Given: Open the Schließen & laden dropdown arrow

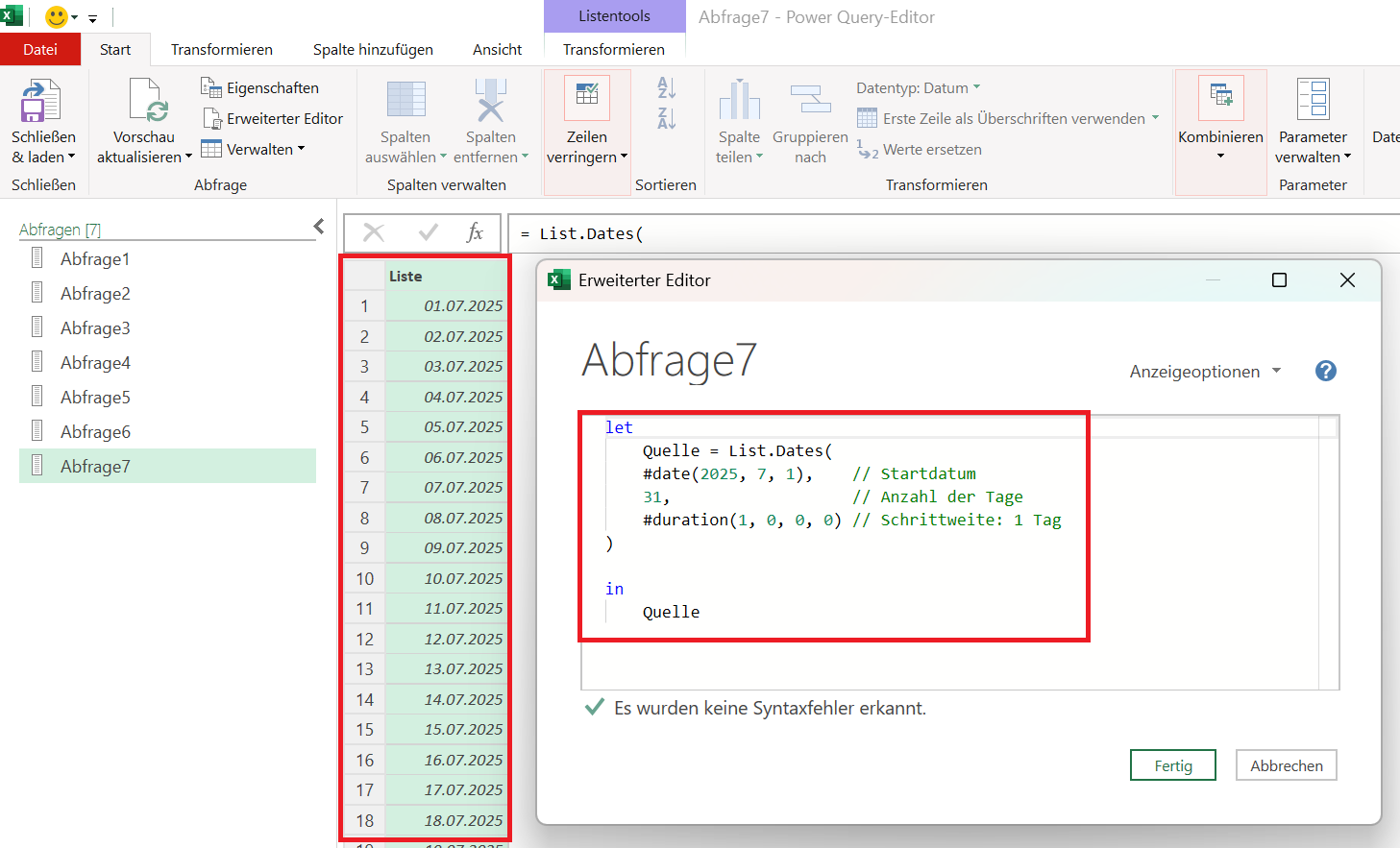Looking at the screenshot, I should [71, 157].
